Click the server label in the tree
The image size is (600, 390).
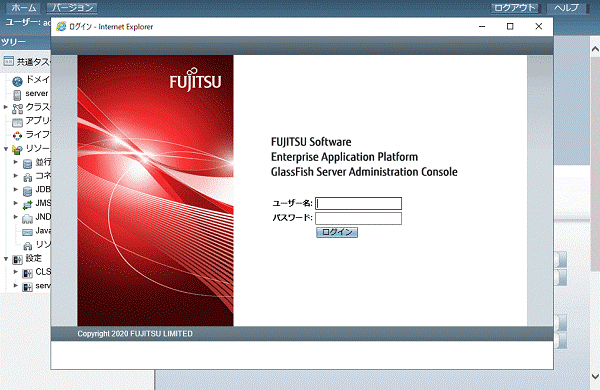[x=37, y=93]
